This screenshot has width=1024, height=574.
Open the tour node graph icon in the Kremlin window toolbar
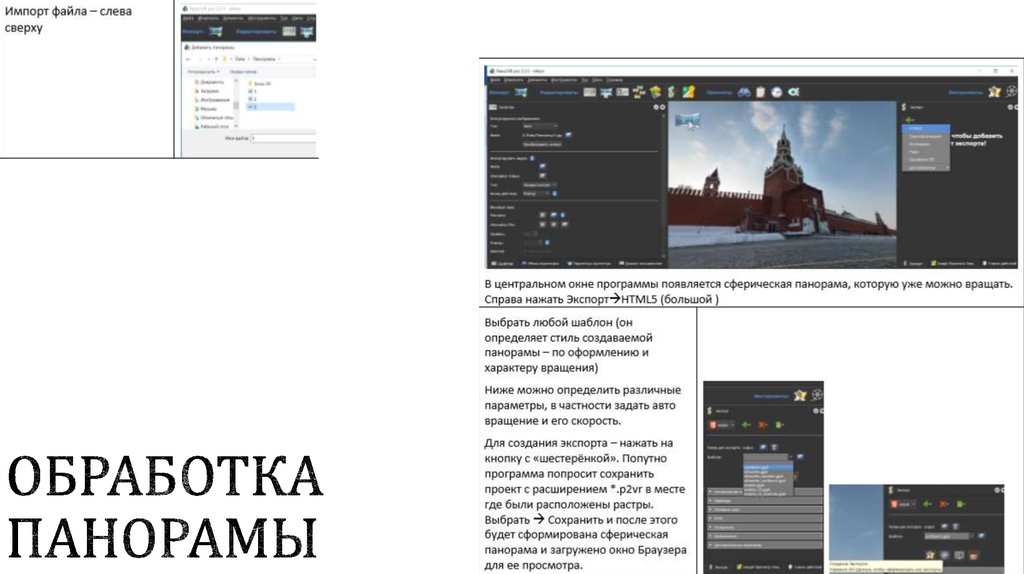coord(639,92)
